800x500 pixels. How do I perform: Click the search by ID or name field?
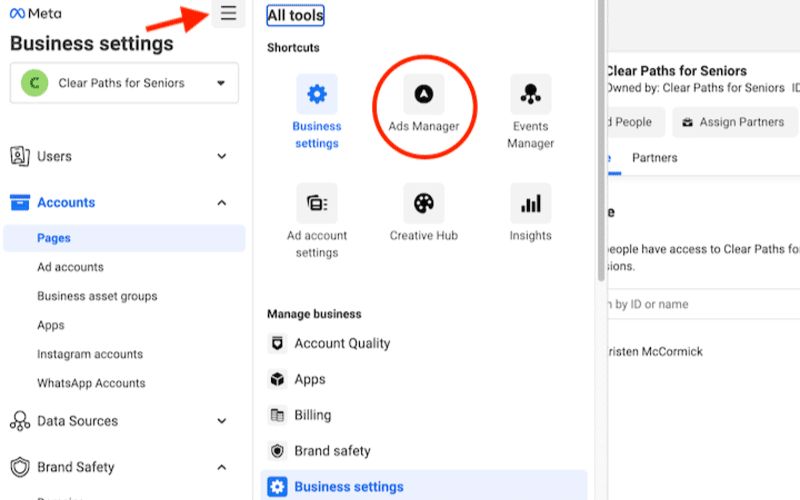click(703, 304)
